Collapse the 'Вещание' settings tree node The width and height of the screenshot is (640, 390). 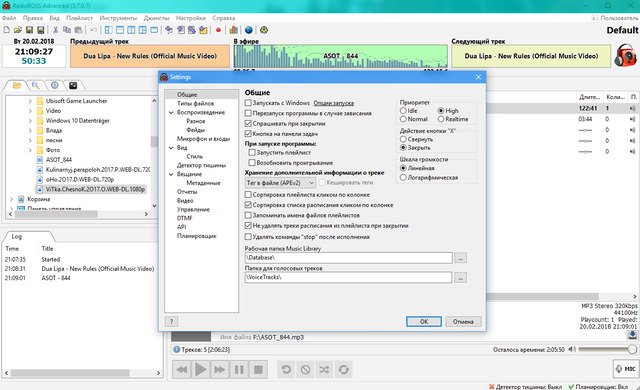click(171, 174)
